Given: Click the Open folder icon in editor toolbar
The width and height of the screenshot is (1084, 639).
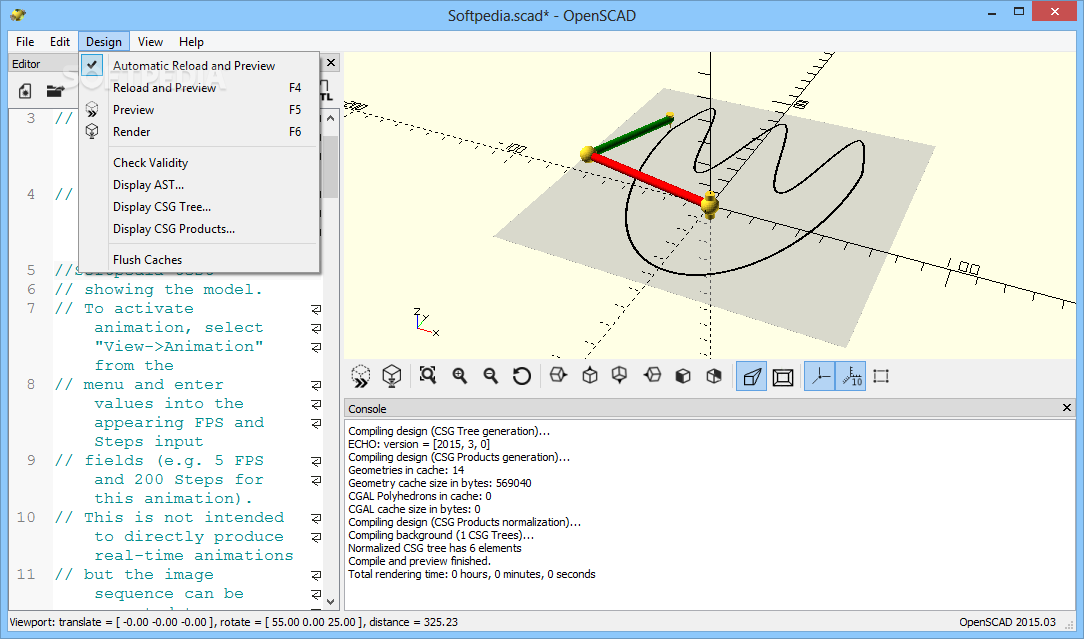Looking at the screenshot, I should pyautogui.click(x=55, y=91).
